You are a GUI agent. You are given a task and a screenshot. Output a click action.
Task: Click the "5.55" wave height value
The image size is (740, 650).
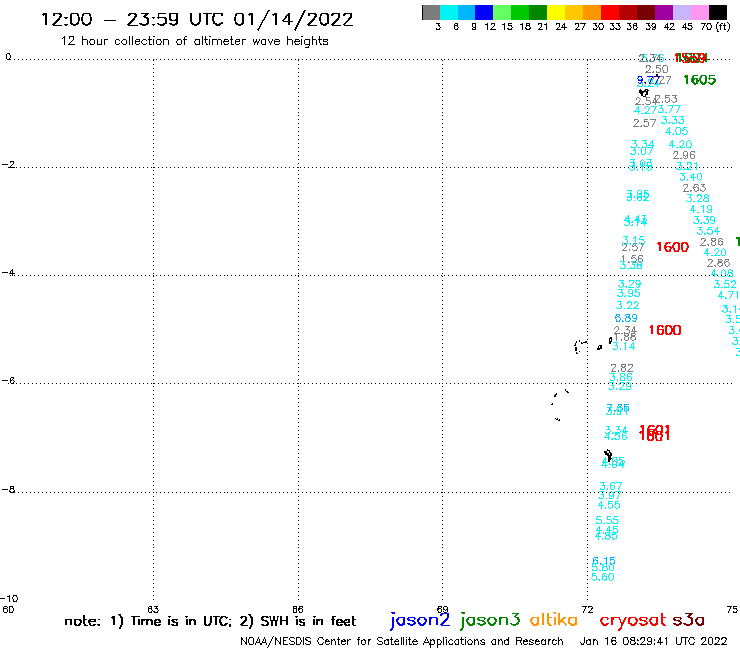click(x=607, y=520)
